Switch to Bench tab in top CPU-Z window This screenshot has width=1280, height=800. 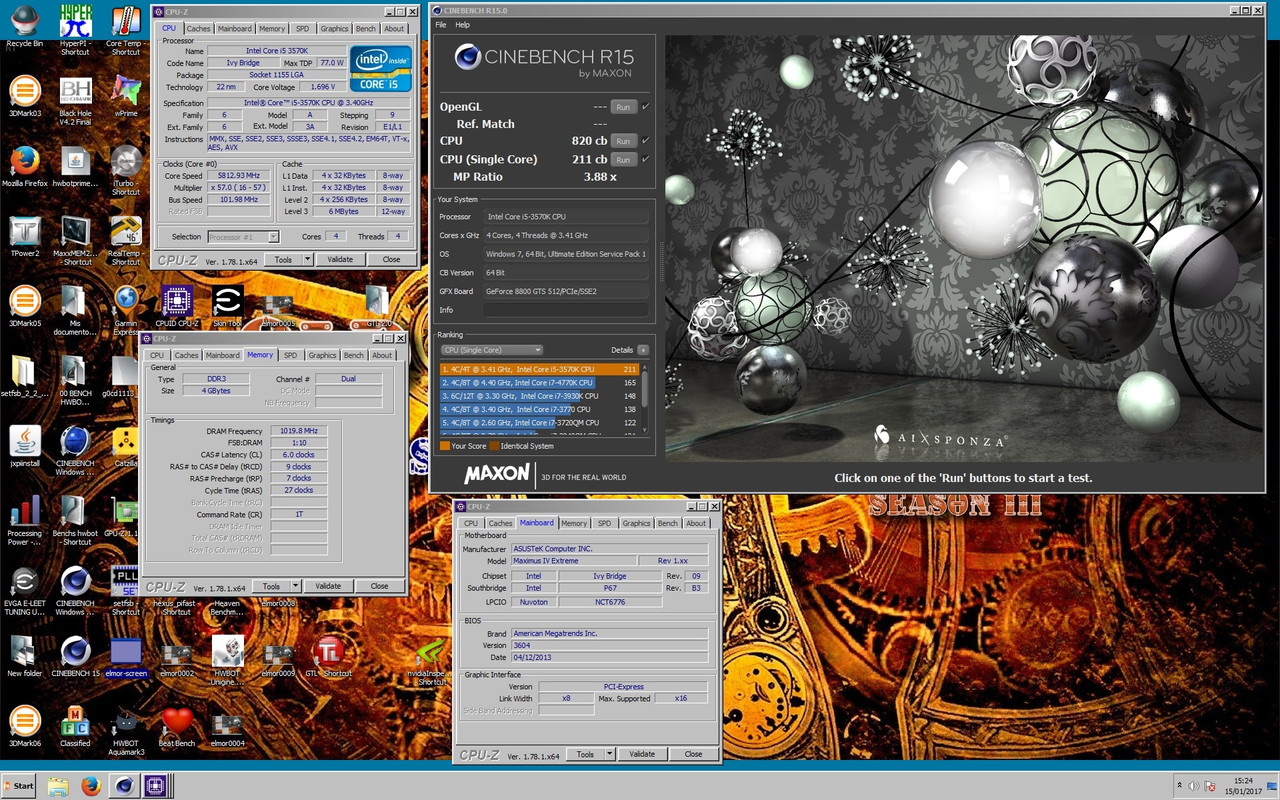(366, 28)
